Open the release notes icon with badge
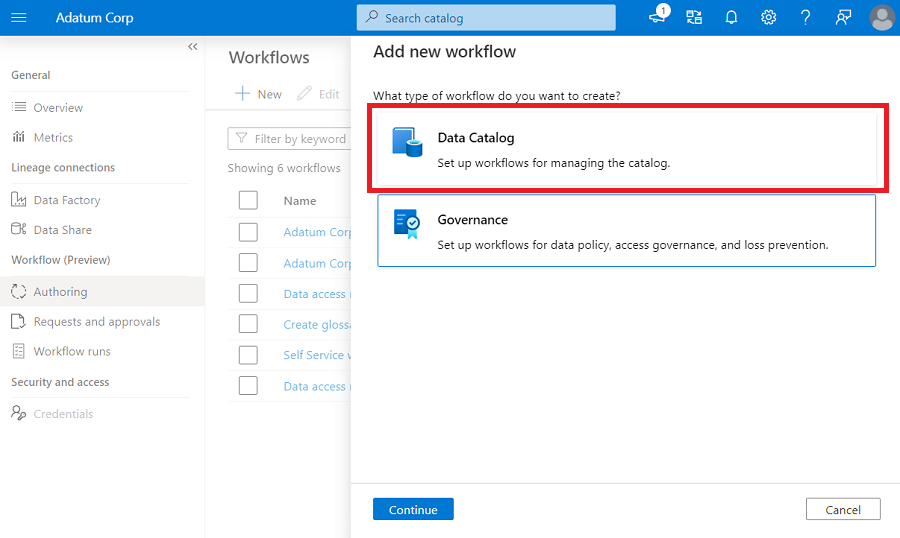This screenshot has width=900, height=538. [658, 17]
